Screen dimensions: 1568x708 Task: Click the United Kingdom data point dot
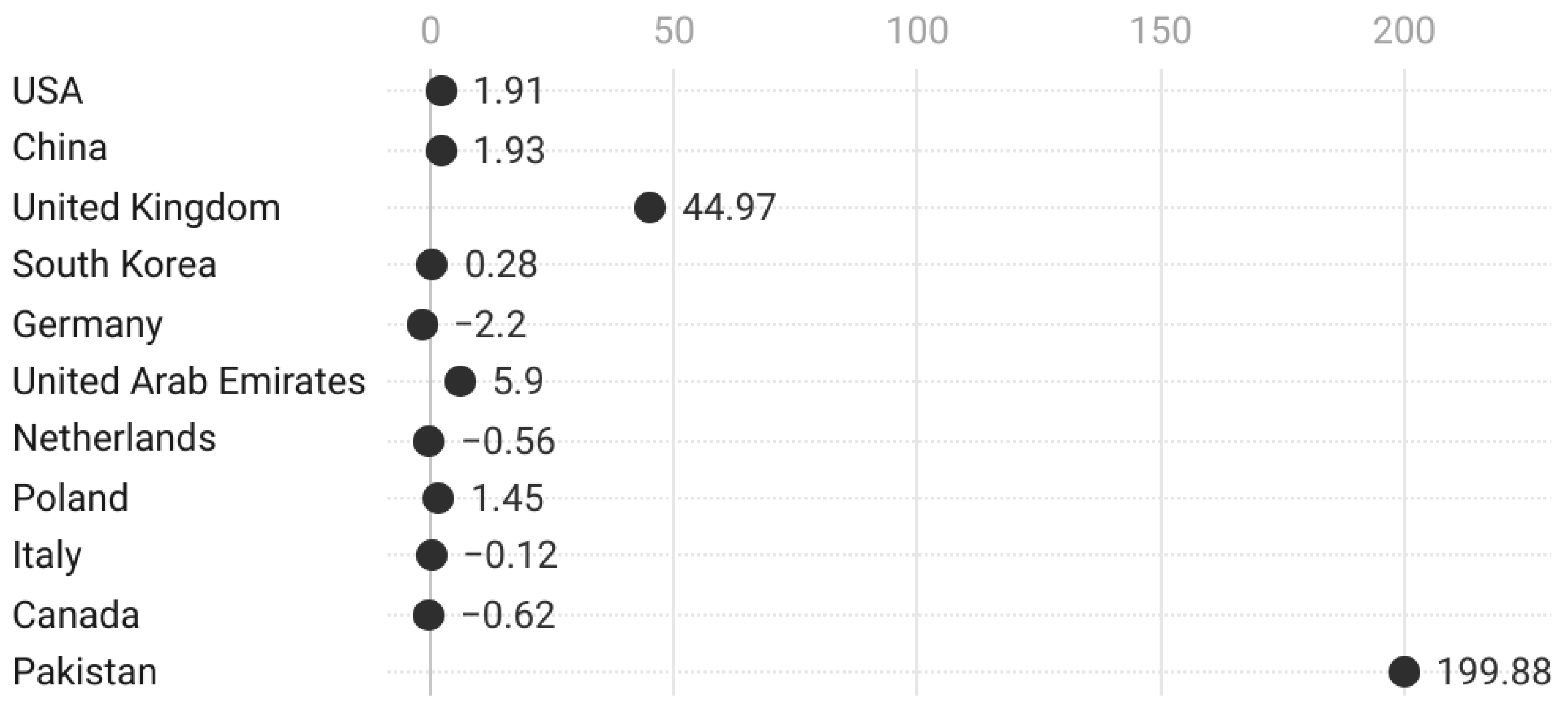649,208
